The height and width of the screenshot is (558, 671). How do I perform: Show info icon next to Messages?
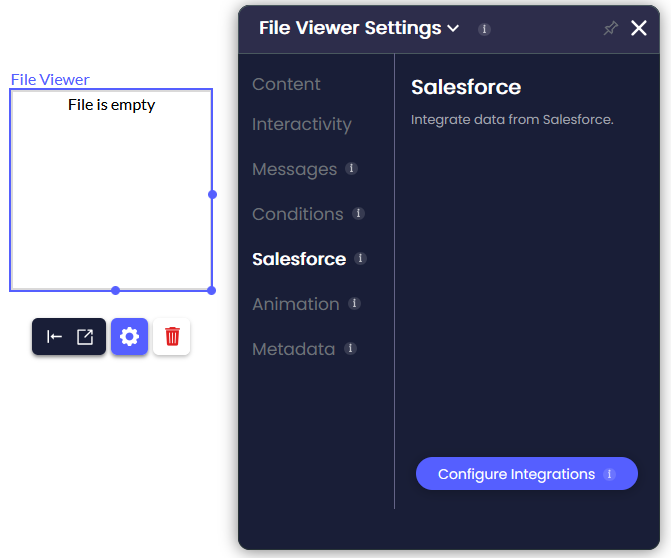pyautogui.click(x=351, y=169)
